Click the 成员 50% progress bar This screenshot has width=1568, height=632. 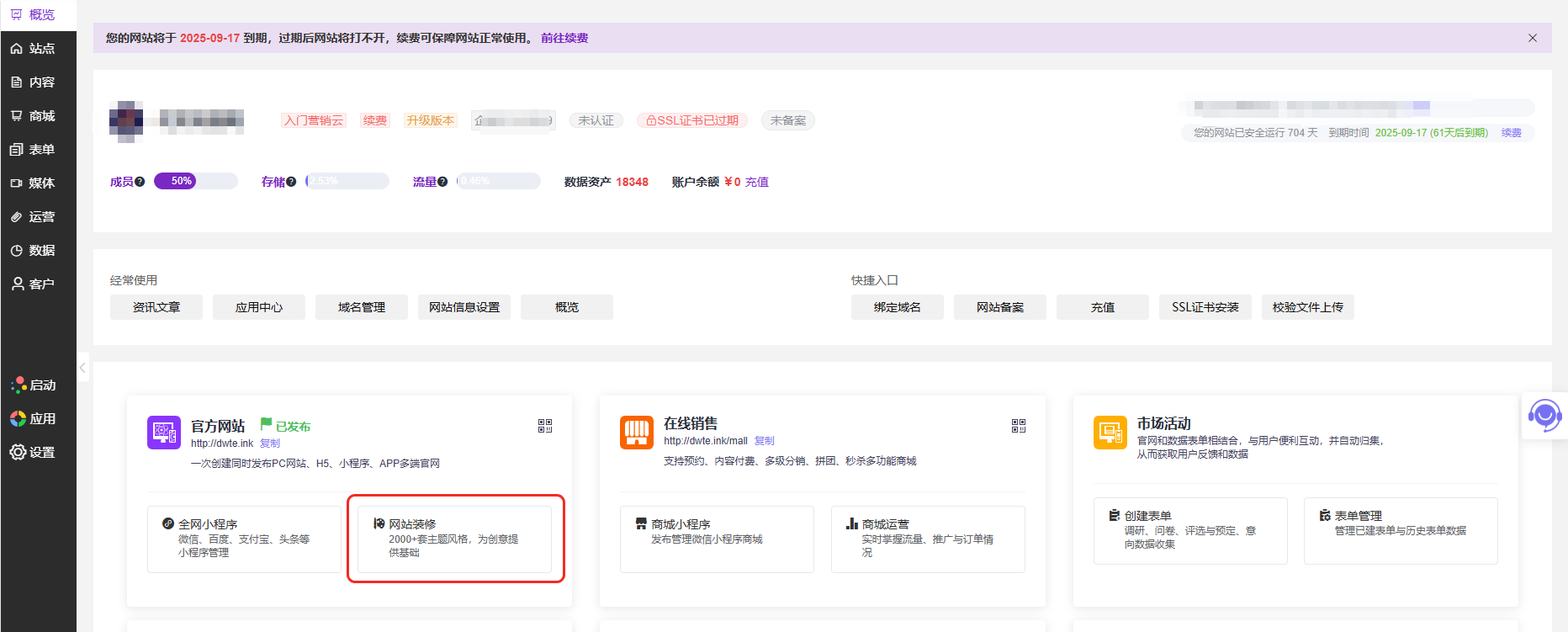195,181
